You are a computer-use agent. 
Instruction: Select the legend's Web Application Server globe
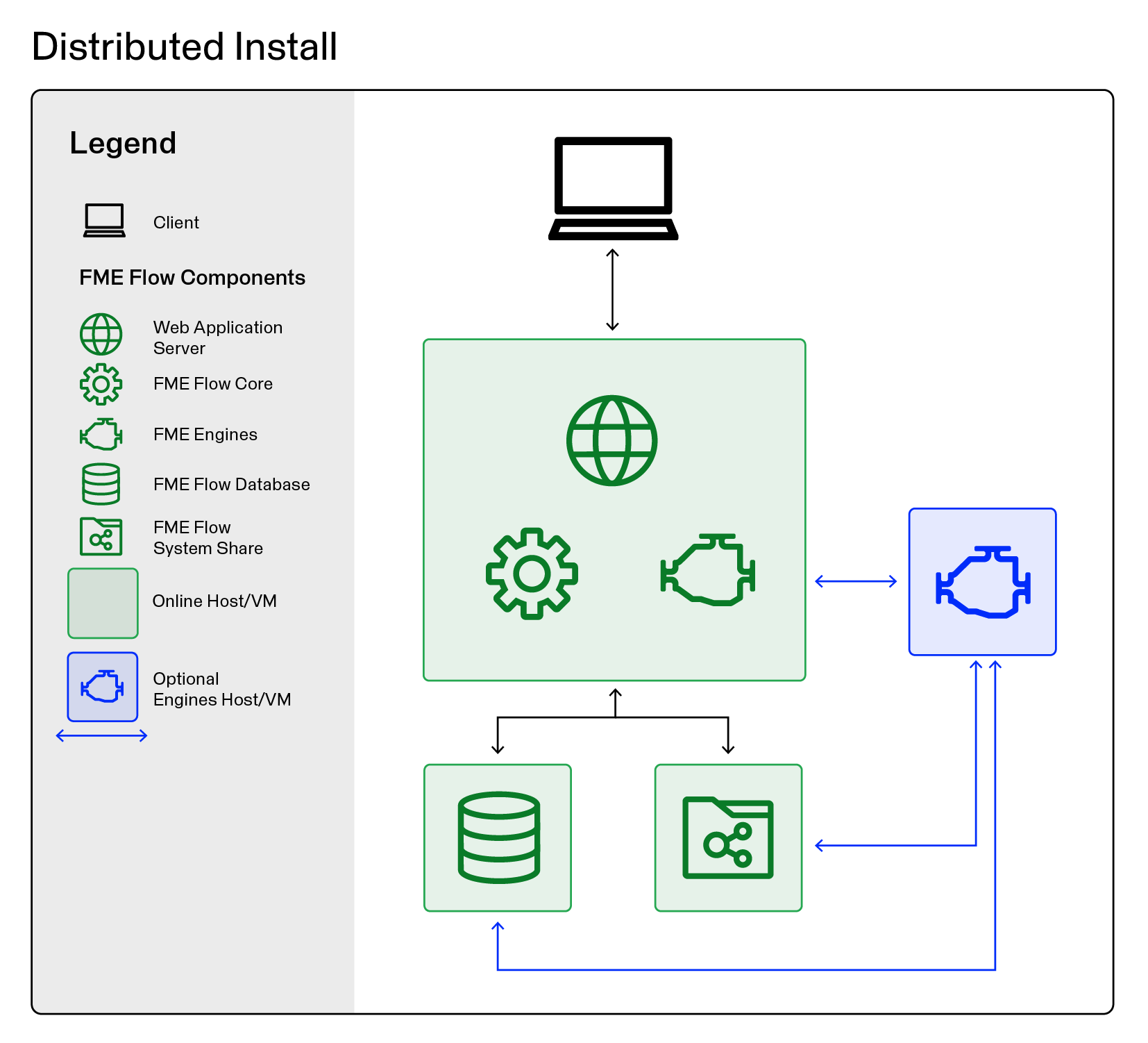pyautogui.click(x=101, y=334)
